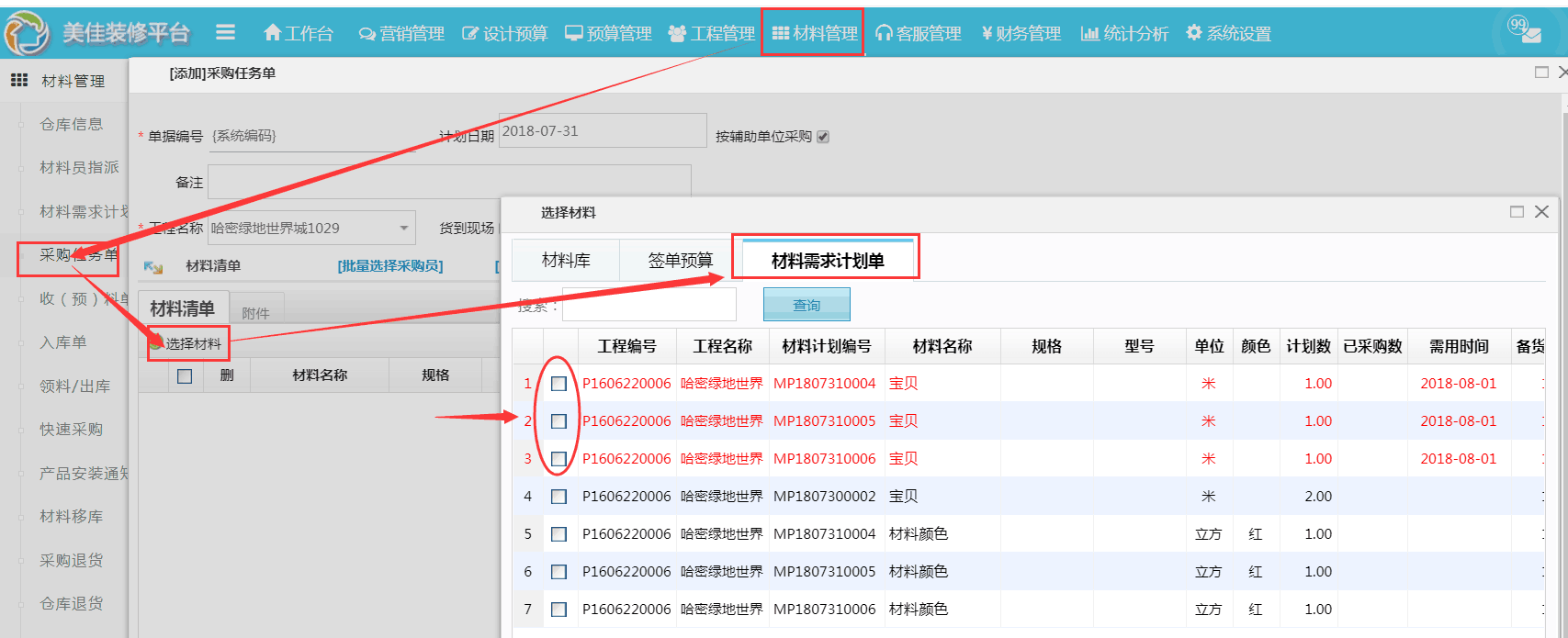
Task: Expand the 工程名称 dropdown
Action: (x=403, y=228)
